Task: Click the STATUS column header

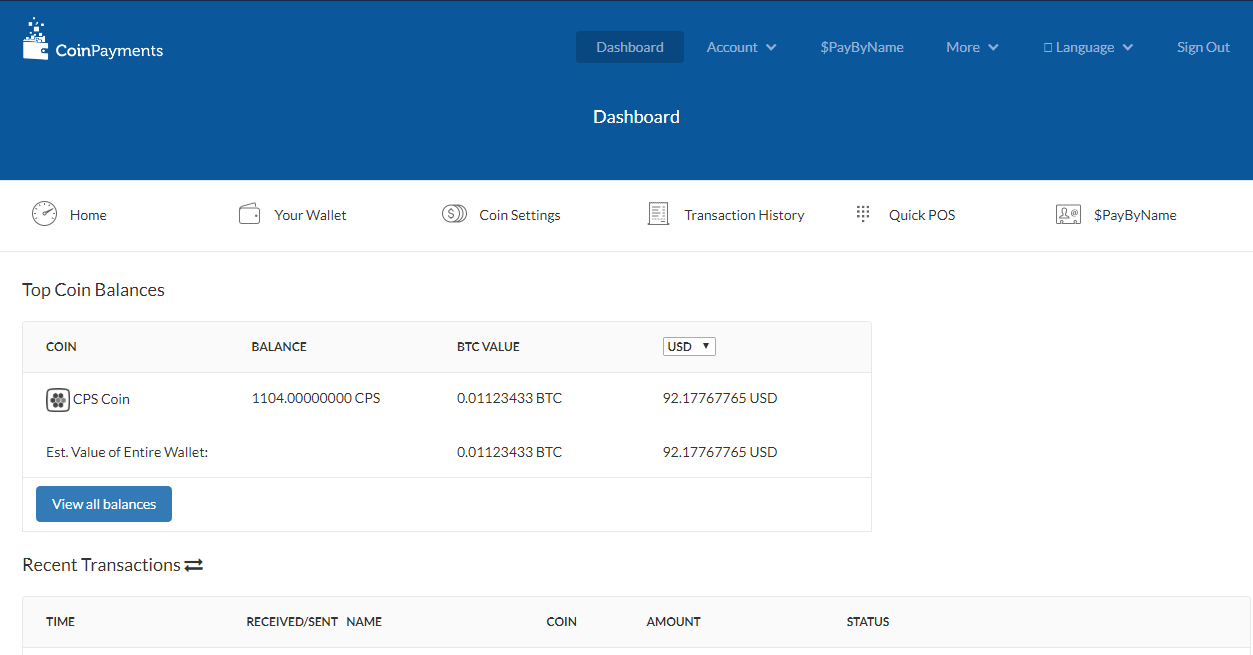Action: tap(868, 622)
